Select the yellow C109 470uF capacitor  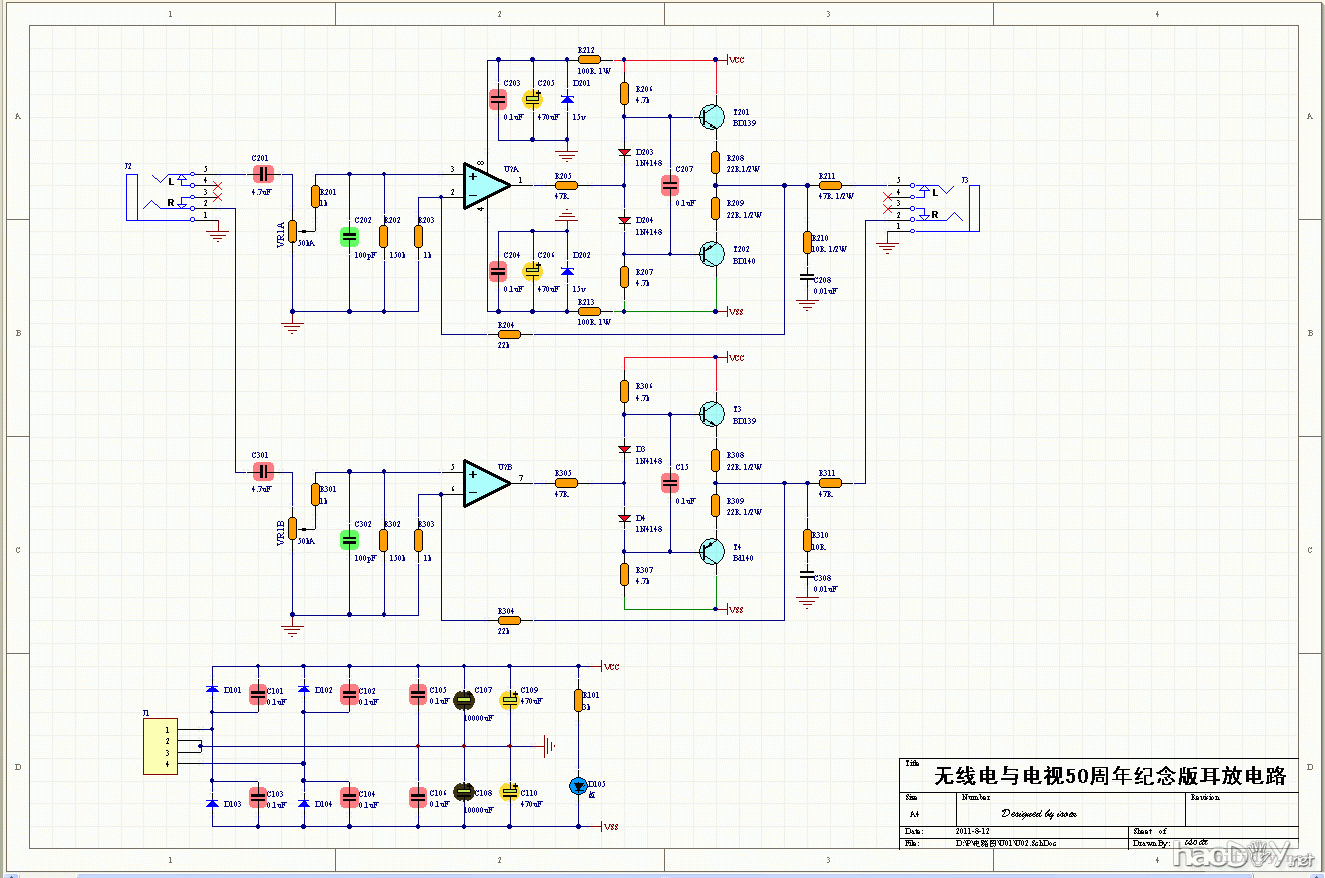click(509, 700)
